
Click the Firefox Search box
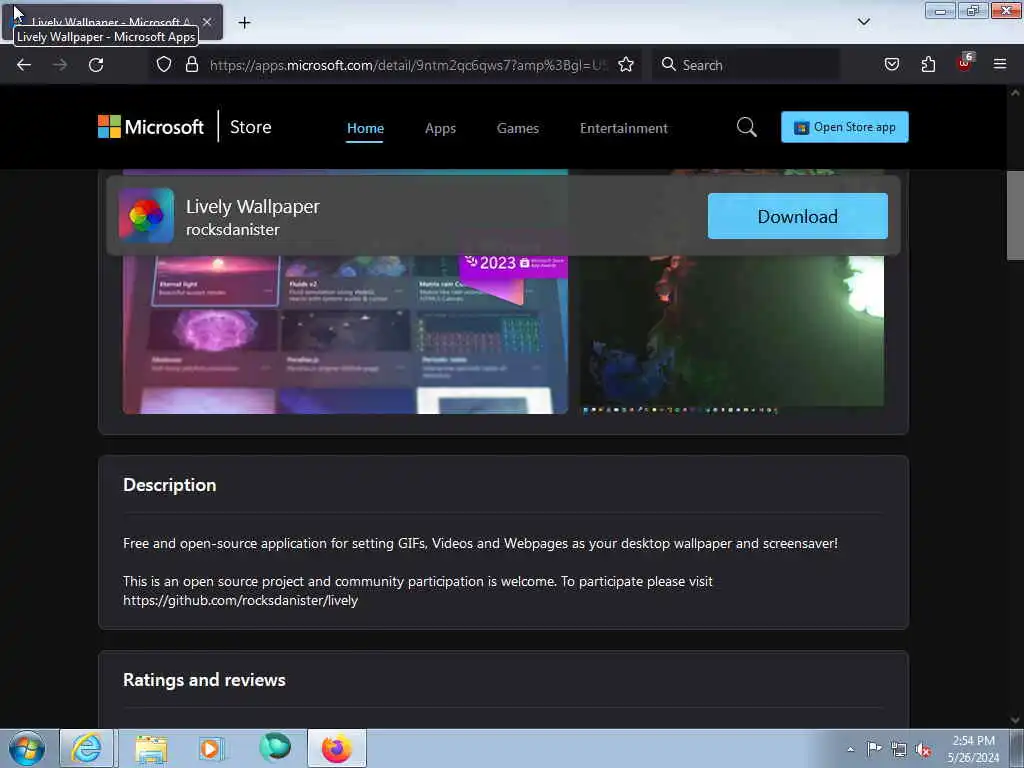click(745, 65)
